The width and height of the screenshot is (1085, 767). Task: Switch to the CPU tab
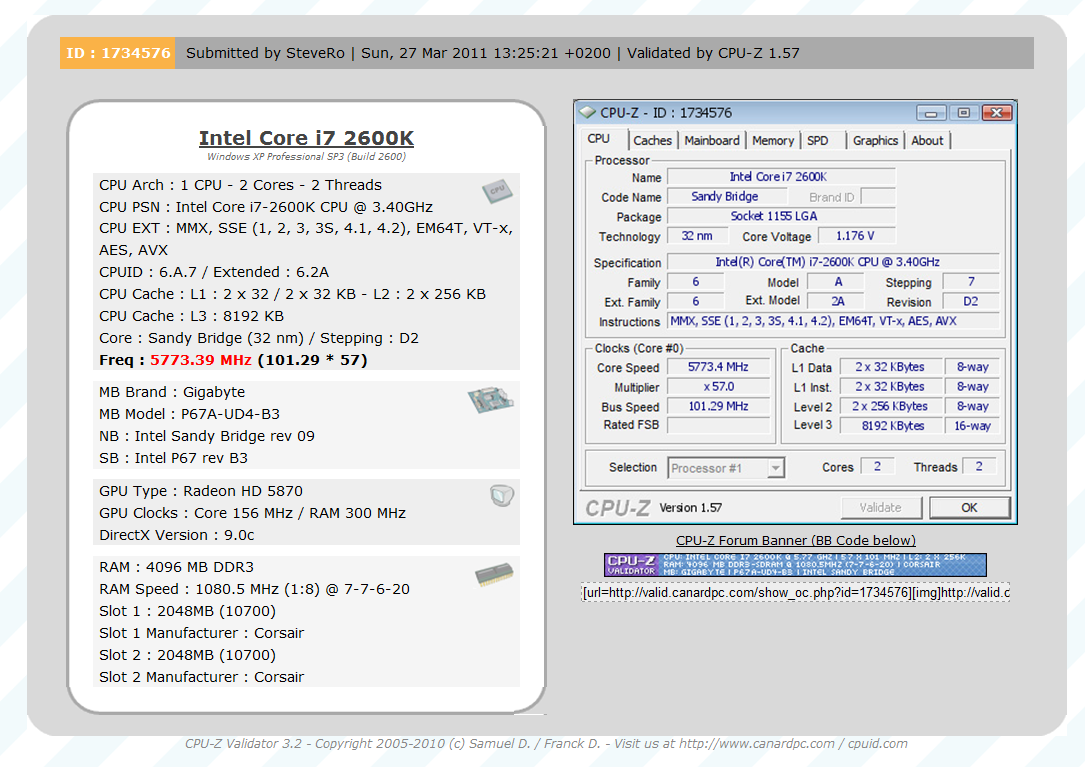[x=599, y=138]
